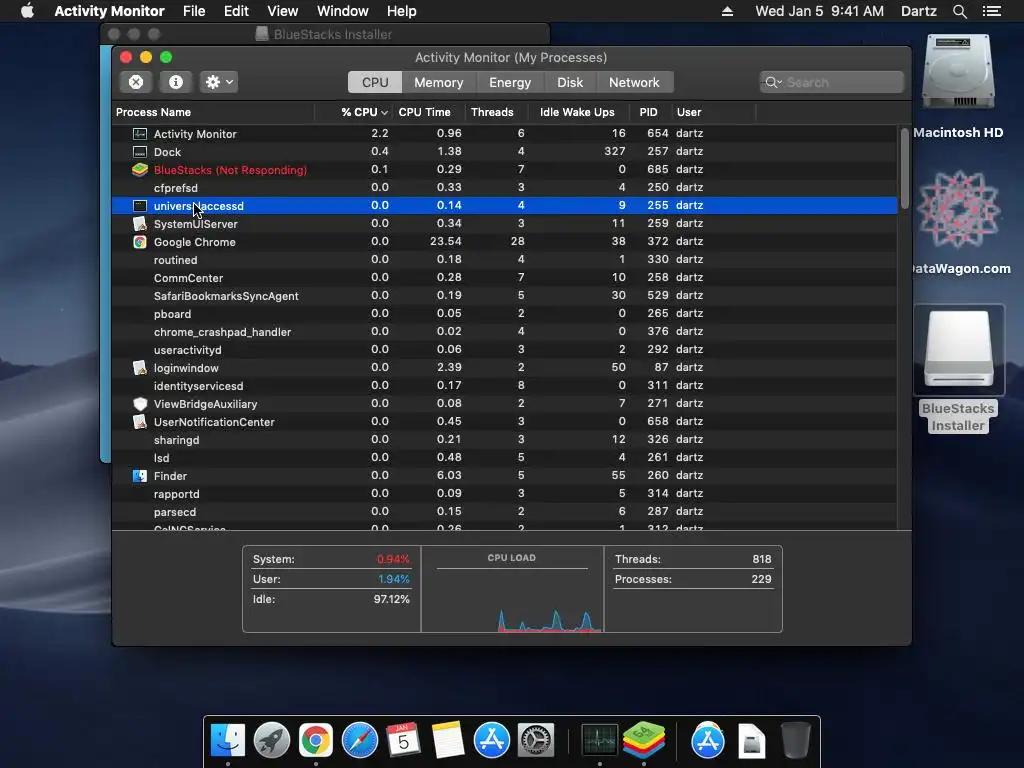
Task: Select the Dock process icon
Action: (x=140, y=152)
